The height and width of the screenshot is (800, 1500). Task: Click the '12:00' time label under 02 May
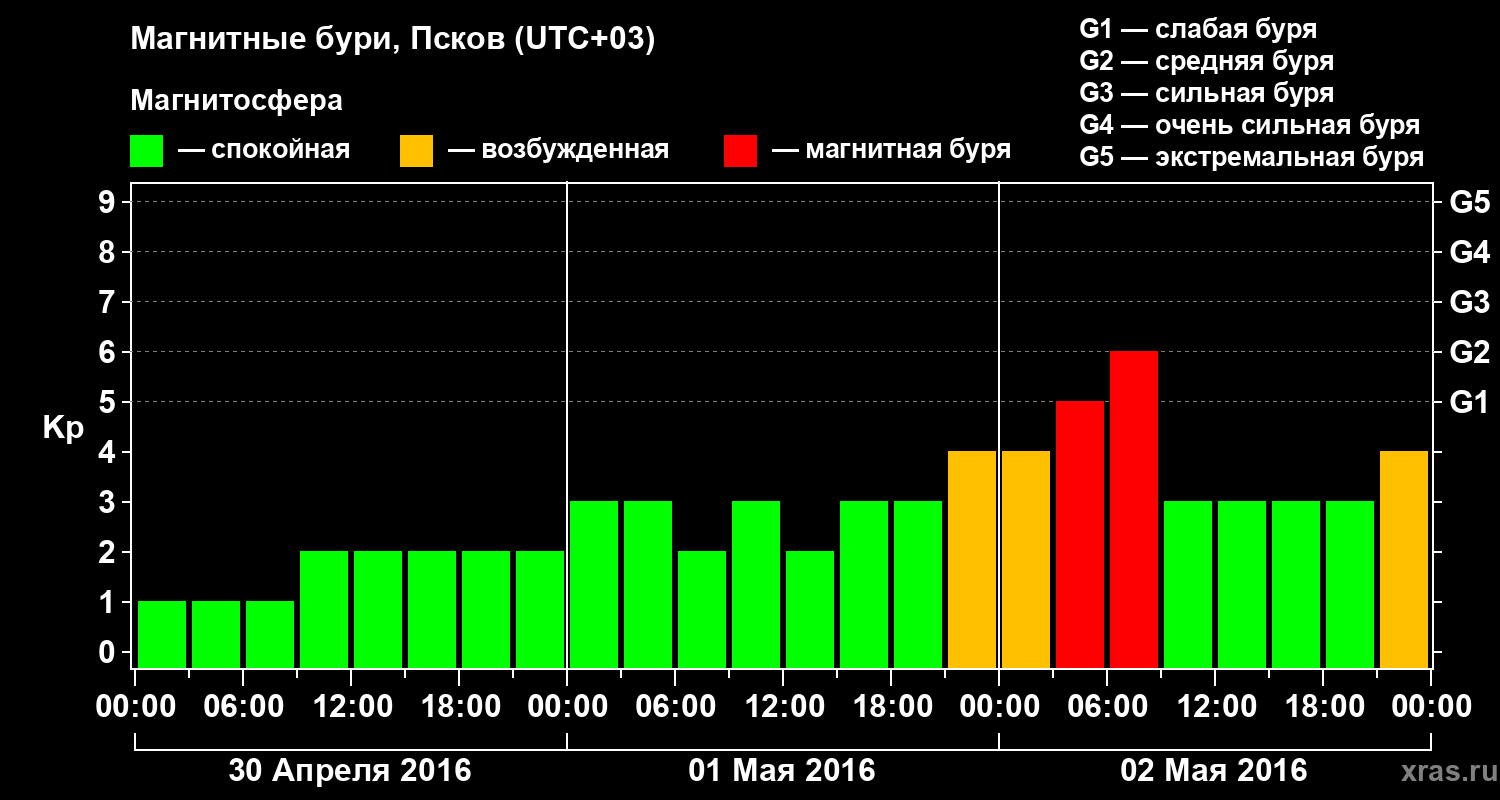pos(1215,707)
